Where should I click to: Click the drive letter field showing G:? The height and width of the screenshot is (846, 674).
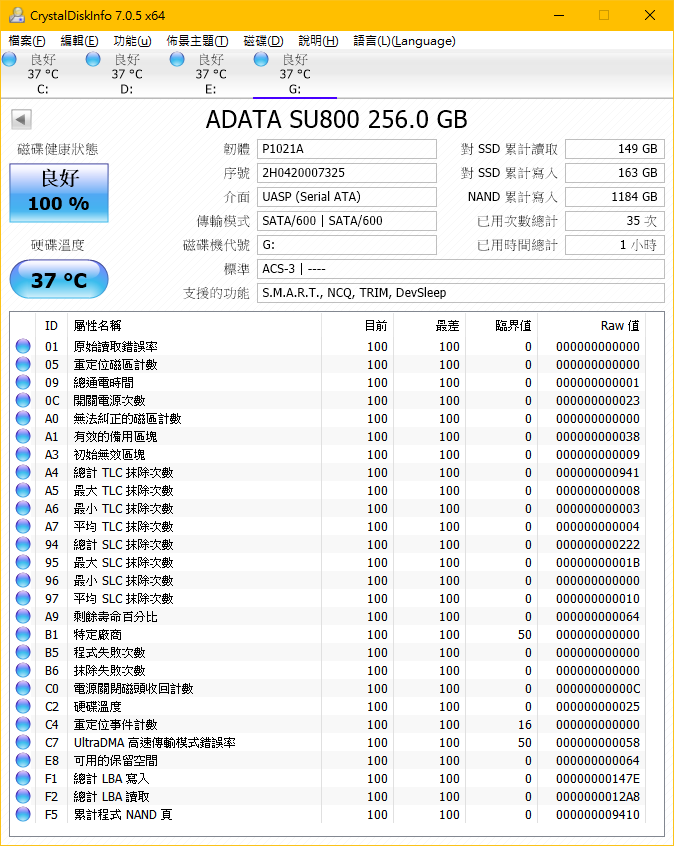coord(346,245)
